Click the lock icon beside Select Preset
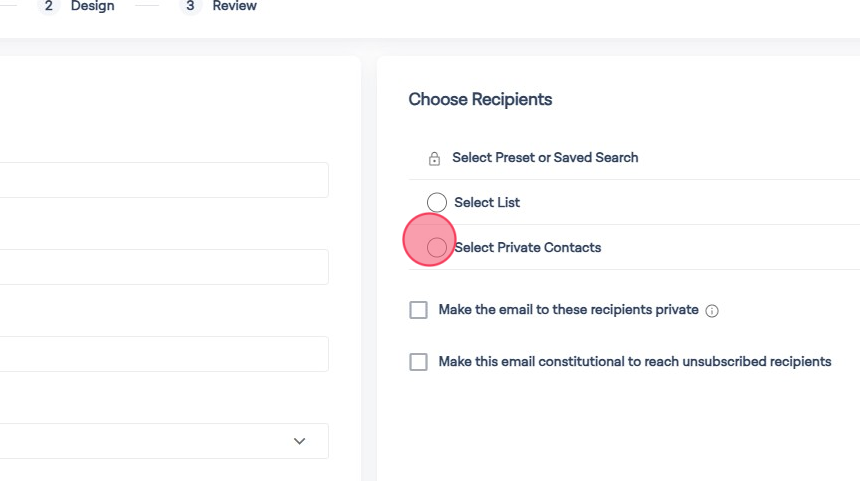This screenshot has height=481, width=860. 434,158
